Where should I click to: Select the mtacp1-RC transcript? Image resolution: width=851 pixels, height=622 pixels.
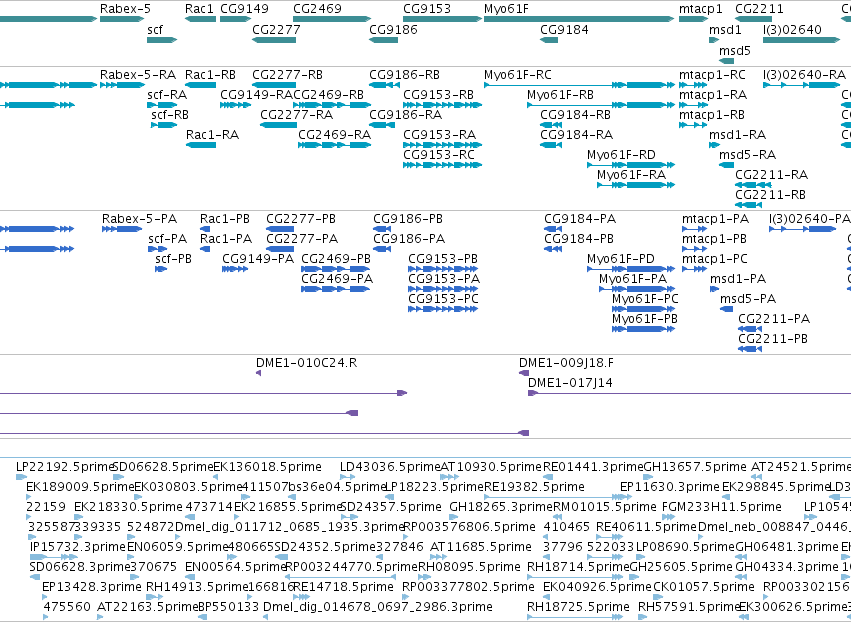pos(693,85)
